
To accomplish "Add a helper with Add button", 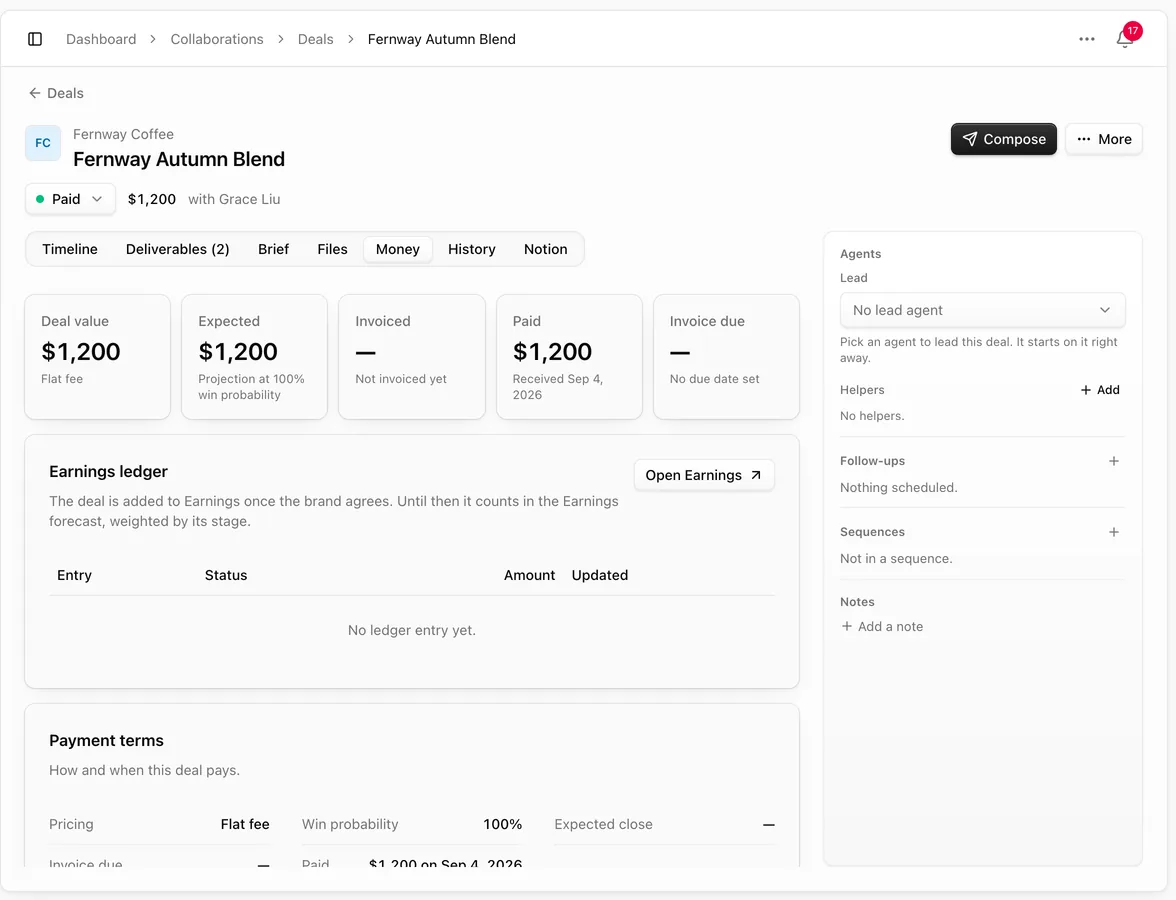I will 1100,390.
